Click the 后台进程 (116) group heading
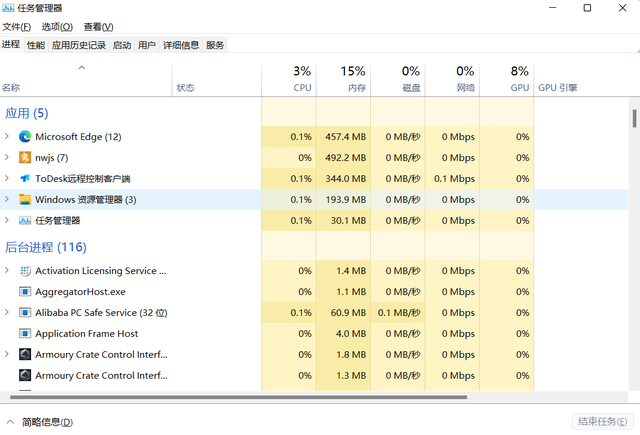 (x=46, y=247)
